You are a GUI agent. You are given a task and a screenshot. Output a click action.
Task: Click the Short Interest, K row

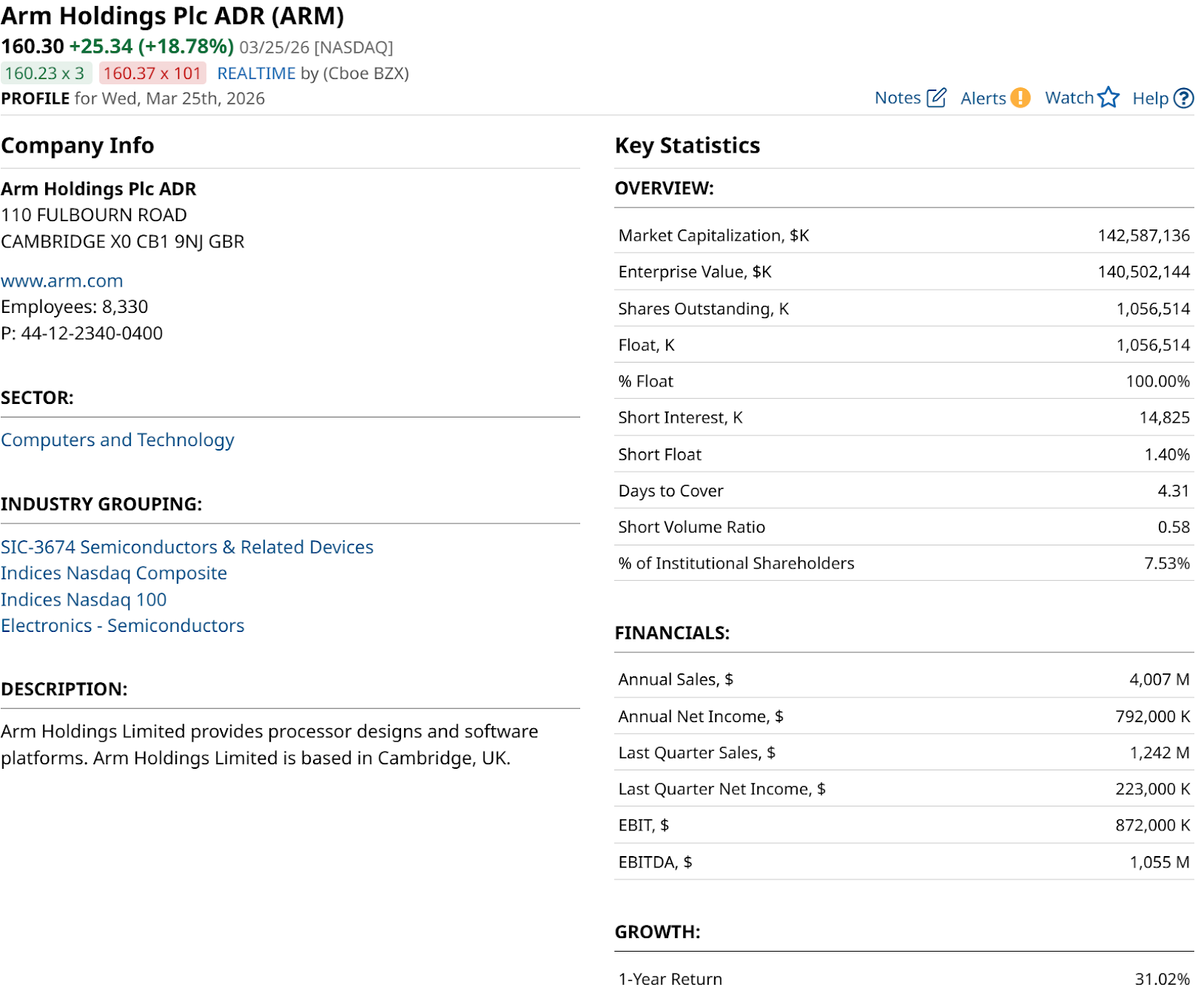(x=903, y=418)
